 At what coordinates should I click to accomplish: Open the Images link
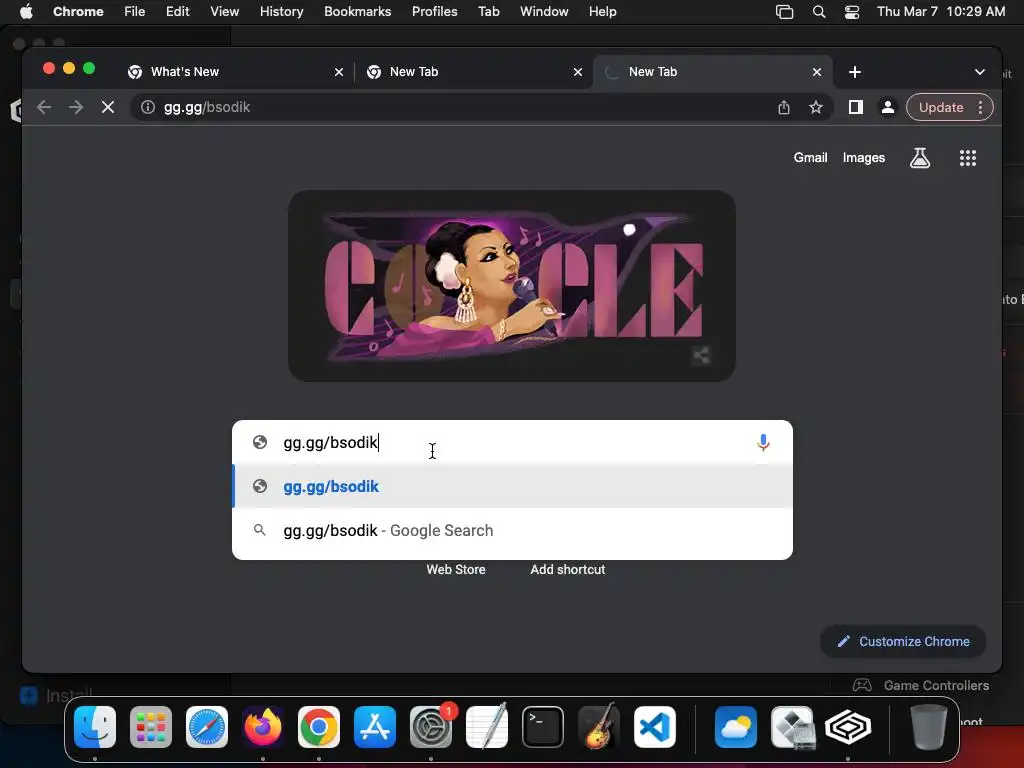[x=863, y=157]
